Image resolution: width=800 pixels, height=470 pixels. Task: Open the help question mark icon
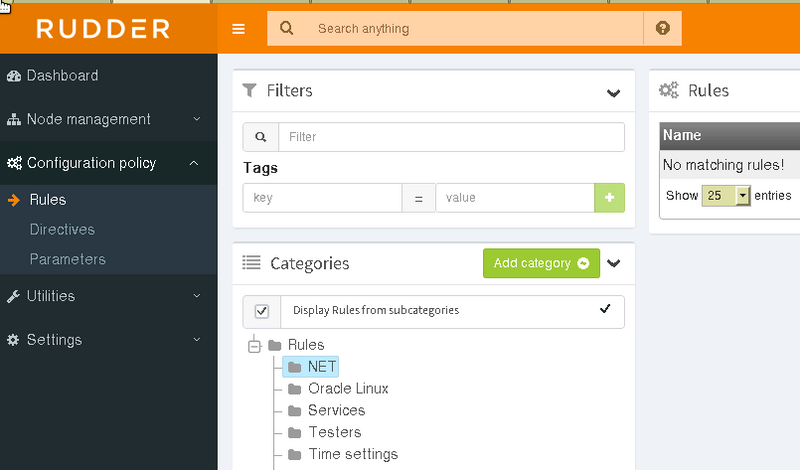point(662,28)
